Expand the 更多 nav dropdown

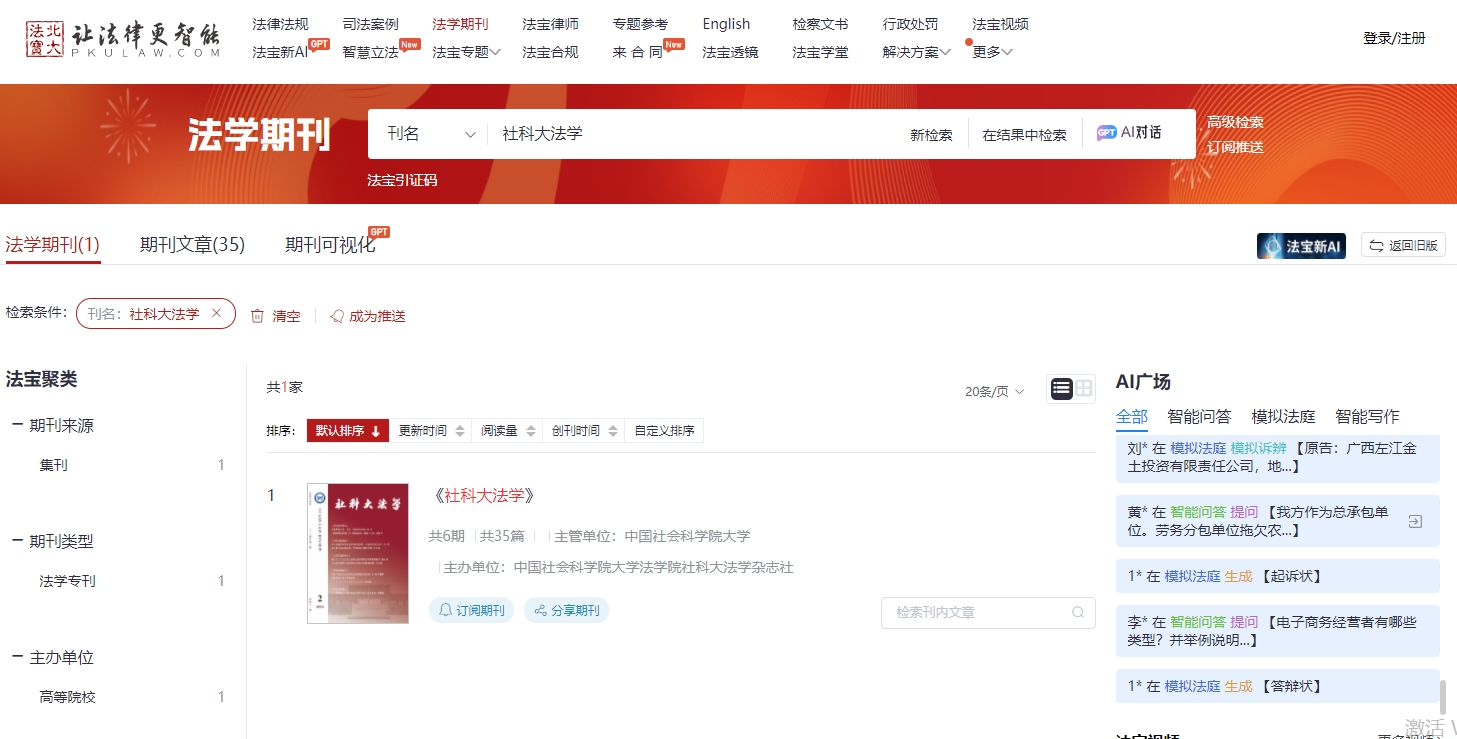point(993,52)
